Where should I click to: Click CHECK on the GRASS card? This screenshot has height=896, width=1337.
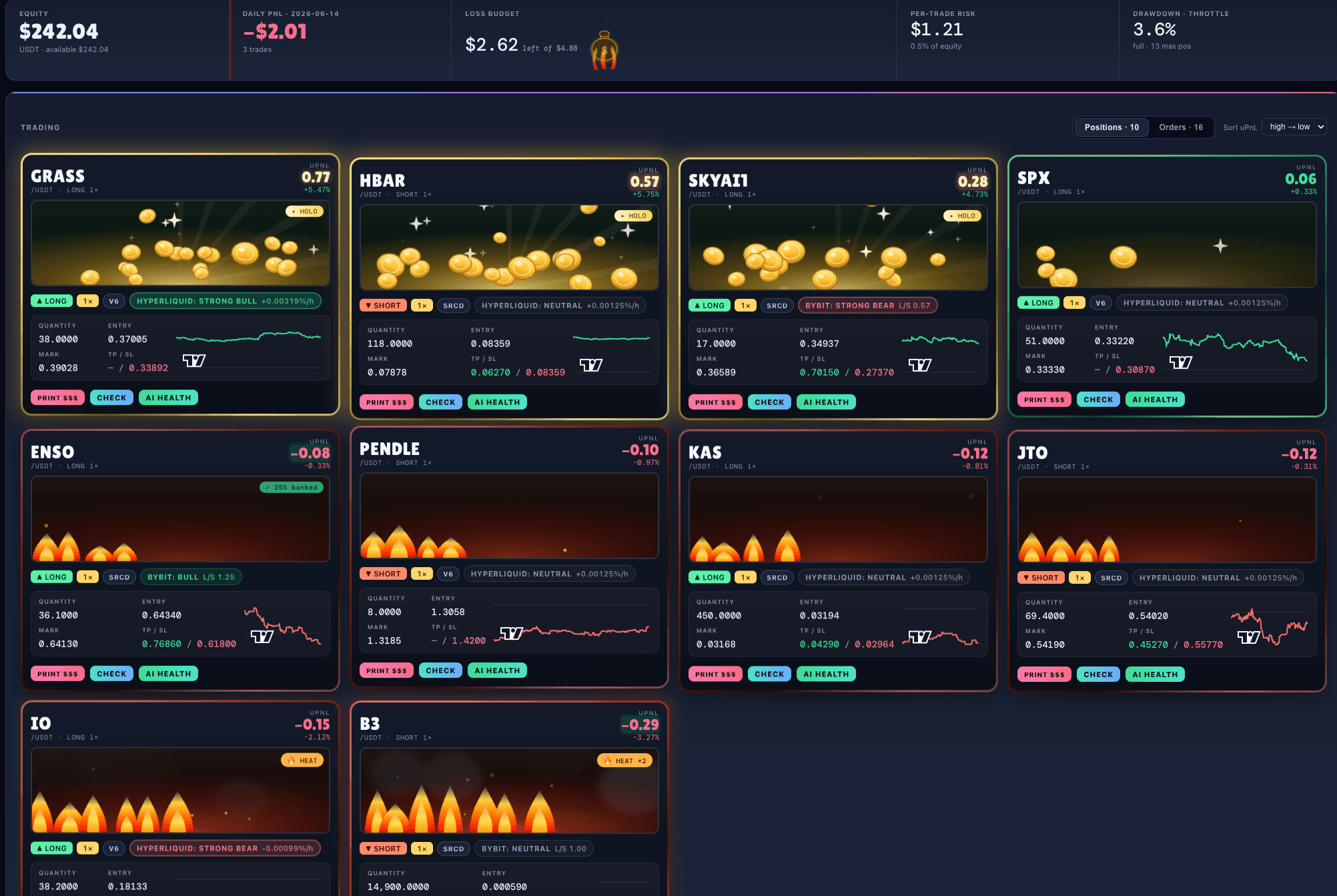[111, 398]
